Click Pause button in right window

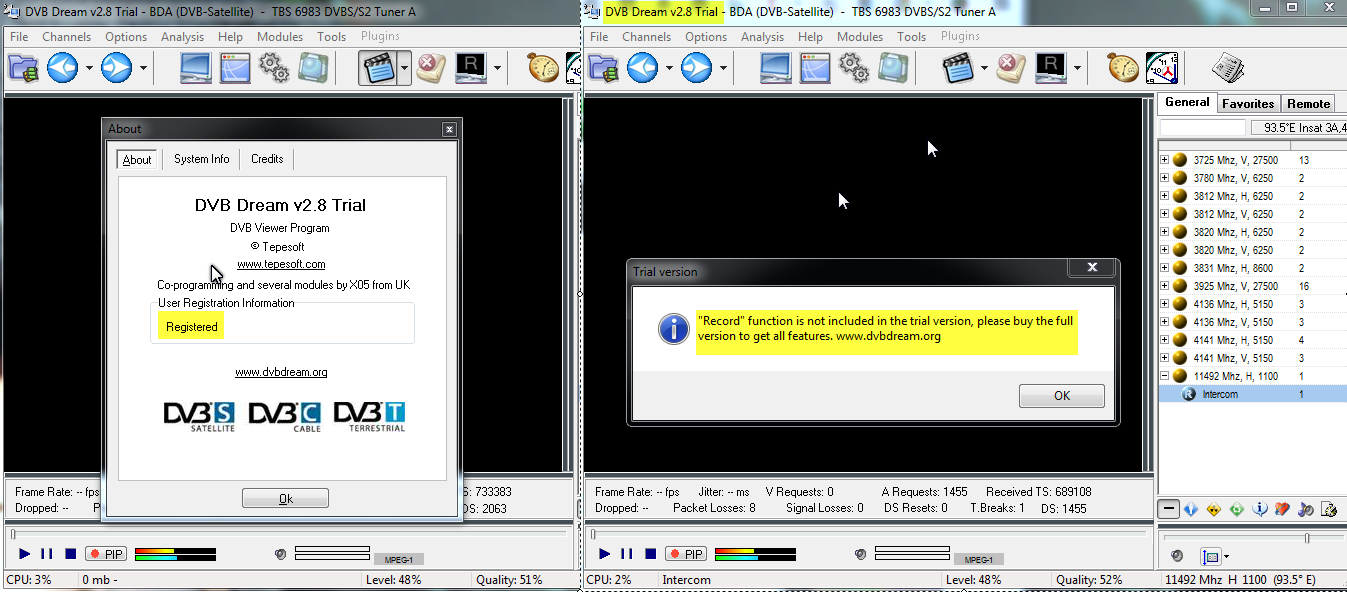pyautogui.click(x=627, y=554)
